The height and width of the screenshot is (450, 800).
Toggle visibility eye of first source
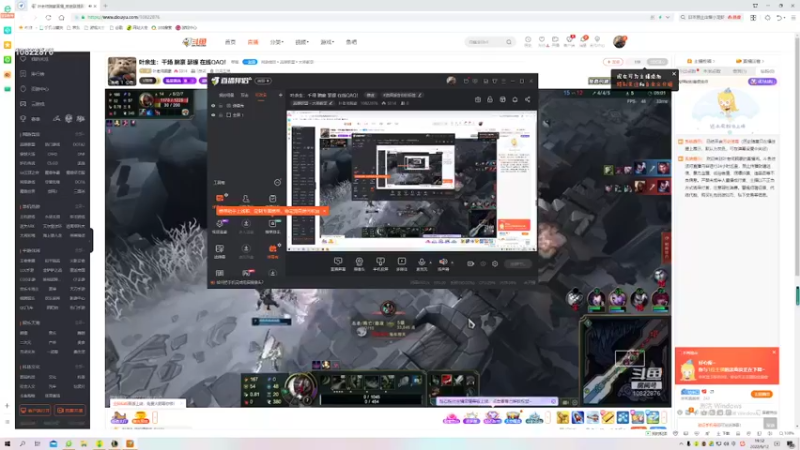click(213, 106)
